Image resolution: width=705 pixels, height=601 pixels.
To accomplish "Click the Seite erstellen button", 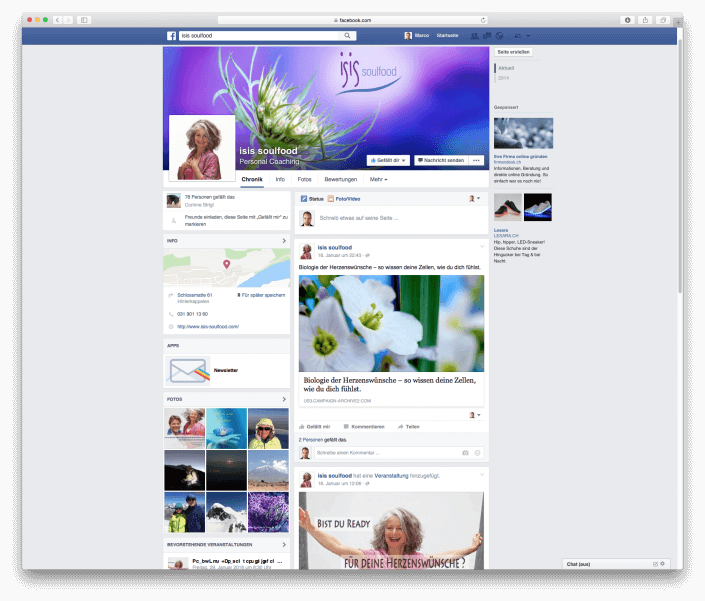I will (513, 52).
